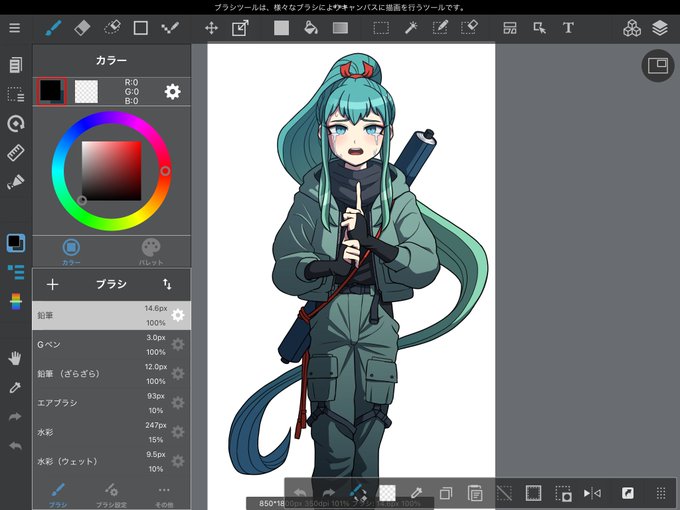Image resolution: width=680 pixels, height=510 pixels.
Task: Select the rectangular Selection tool
Action: [x=381, y=28]
